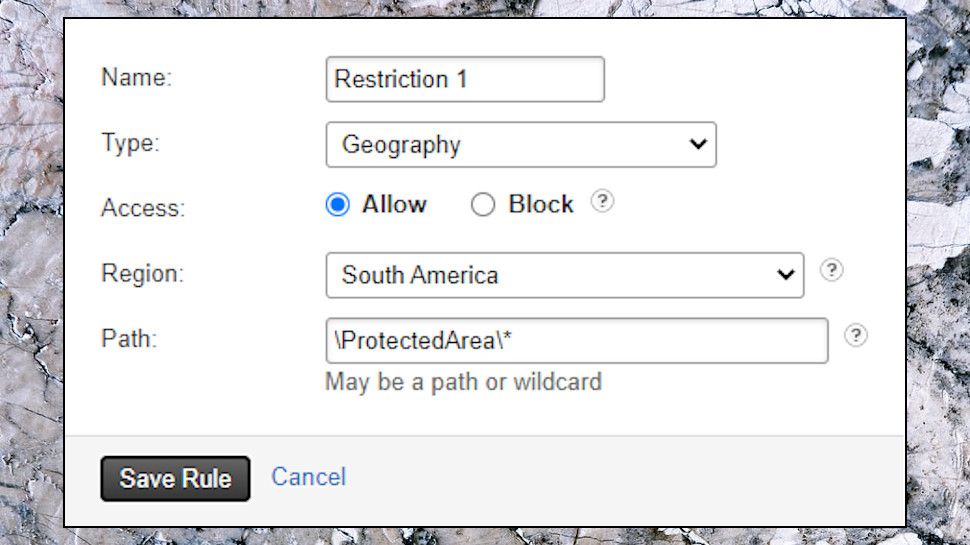The height and width of the screenshot is (545, 970).
Task: Click the Path: field label
Action: 130,338
